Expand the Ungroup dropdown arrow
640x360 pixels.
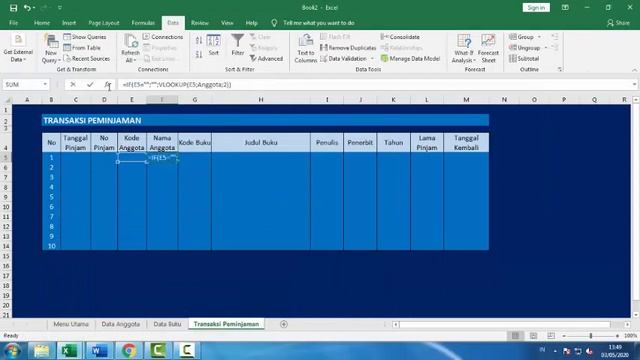click(546, 48)
